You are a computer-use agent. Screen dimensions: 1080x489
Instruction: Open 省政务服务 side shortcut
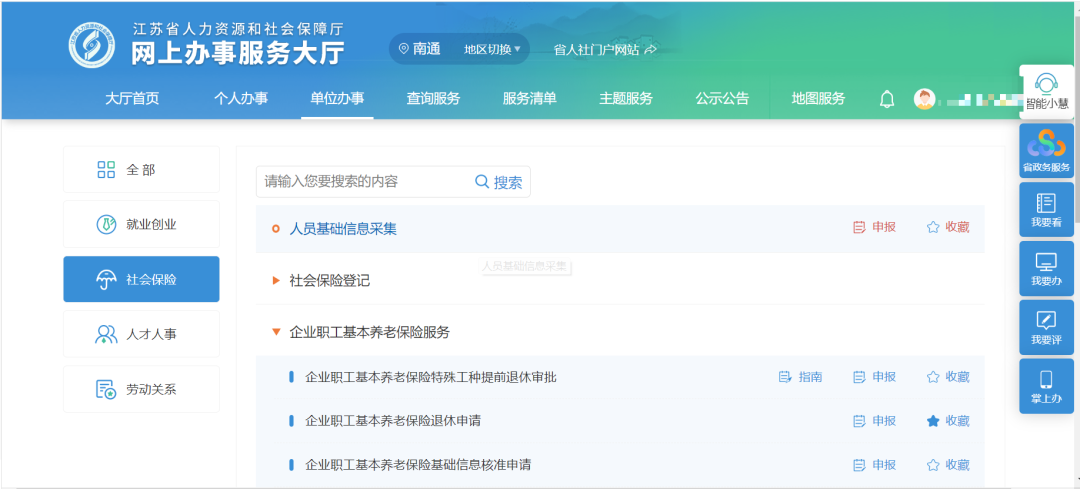pyautogui.click(x=1046, y=151)
